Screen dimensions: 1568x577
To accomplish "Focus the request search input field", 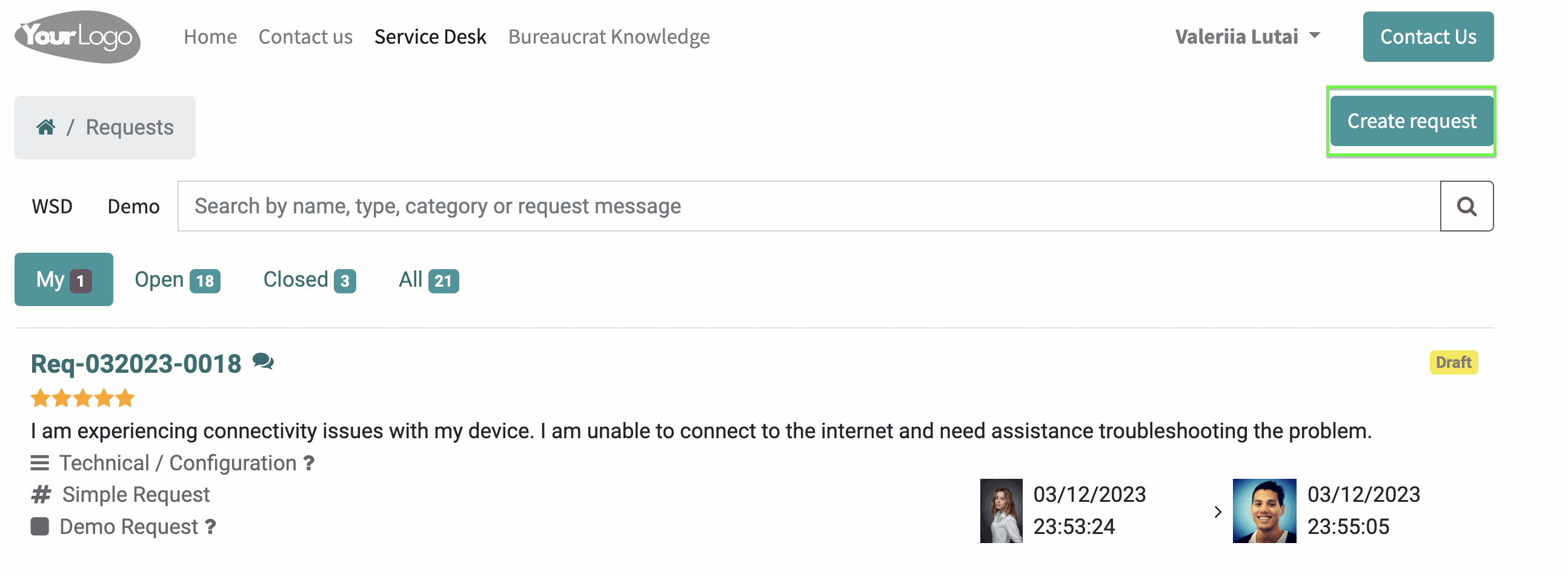I will [x=809, y=206].
